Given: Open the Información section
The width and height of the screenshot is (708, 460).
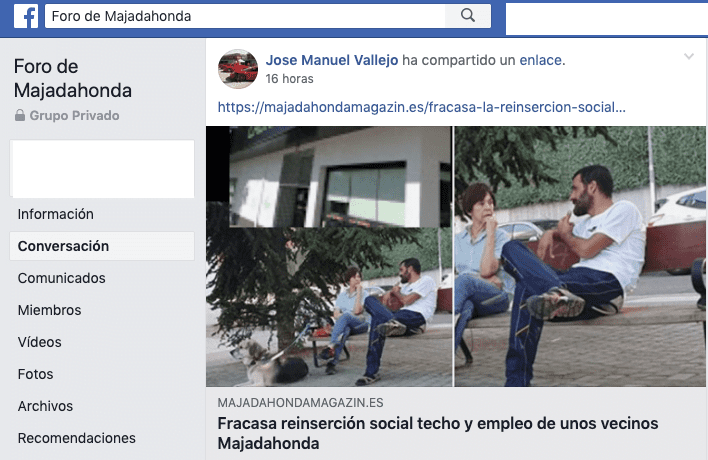Looking at the screenshot, I should 56,214.
